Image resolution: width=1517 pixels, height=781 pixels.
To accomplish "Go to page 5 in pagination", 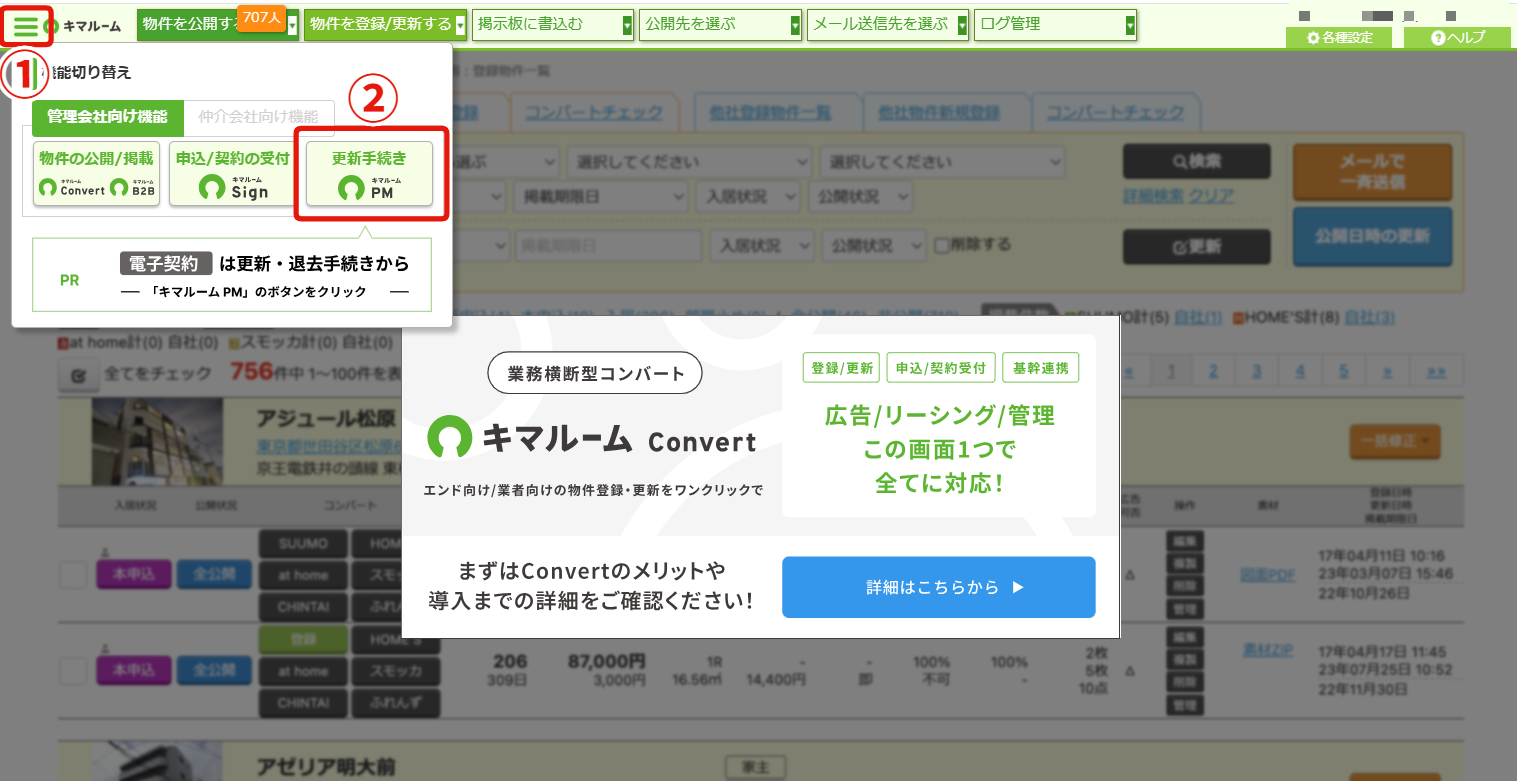I will (1343, 372).
